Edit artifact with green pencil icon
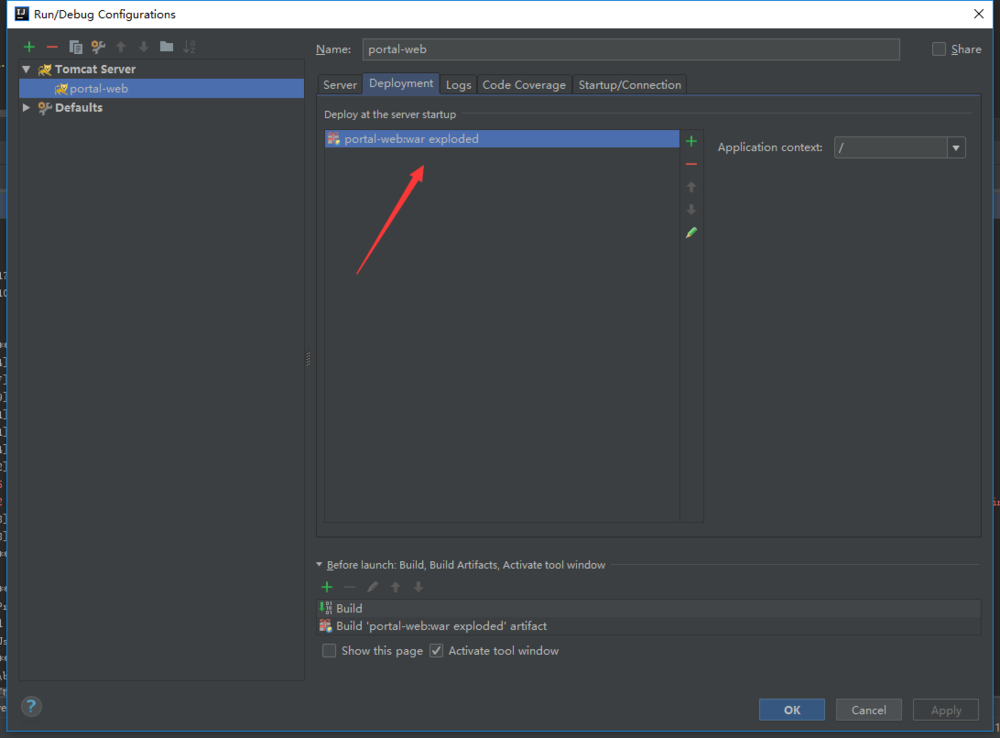Screen dimensions: 1000x738 click(x=691, y=233)
